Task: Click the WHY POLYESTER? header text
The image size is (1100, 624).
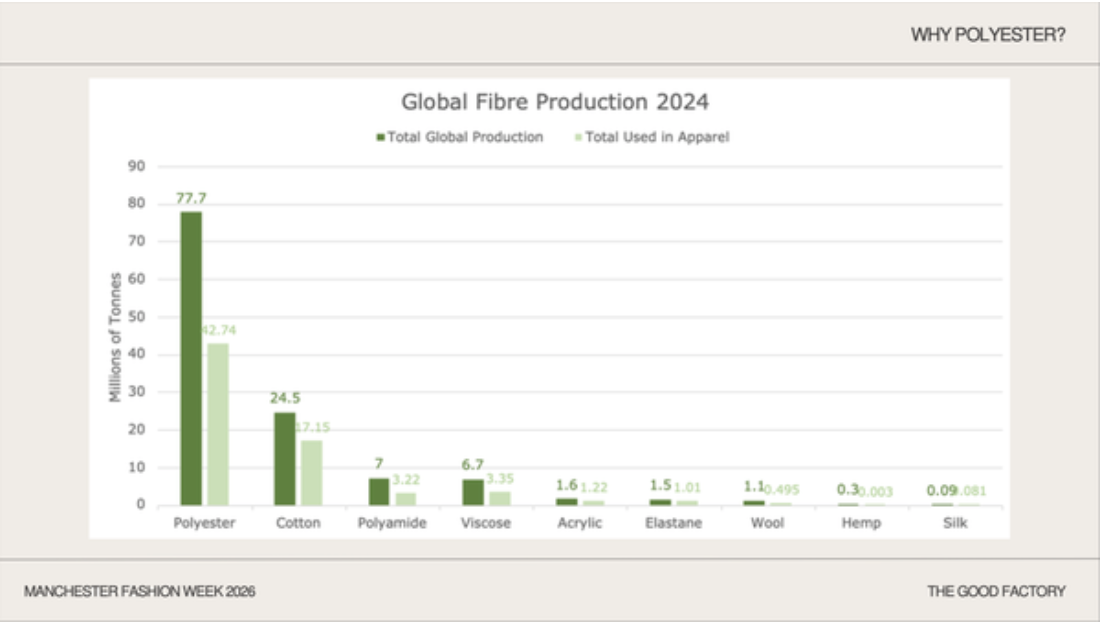Action: click(988, 34)
